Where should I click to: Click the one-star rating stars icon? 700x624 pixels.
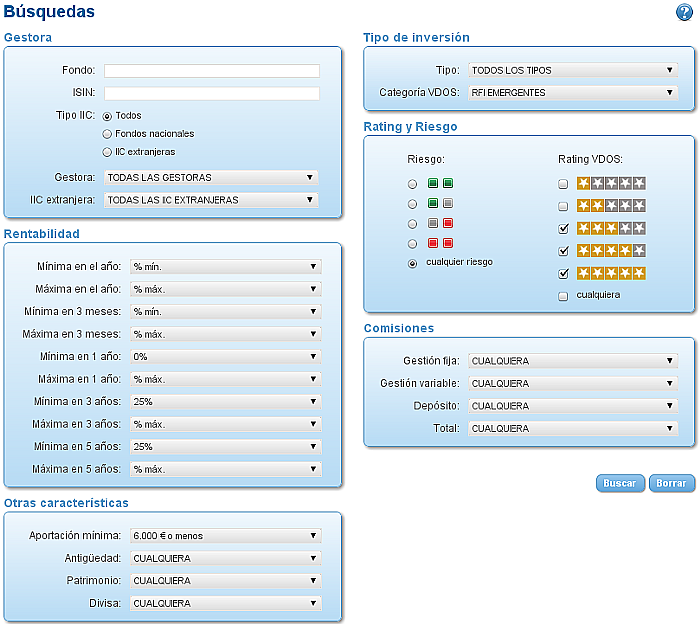point(611,183)
